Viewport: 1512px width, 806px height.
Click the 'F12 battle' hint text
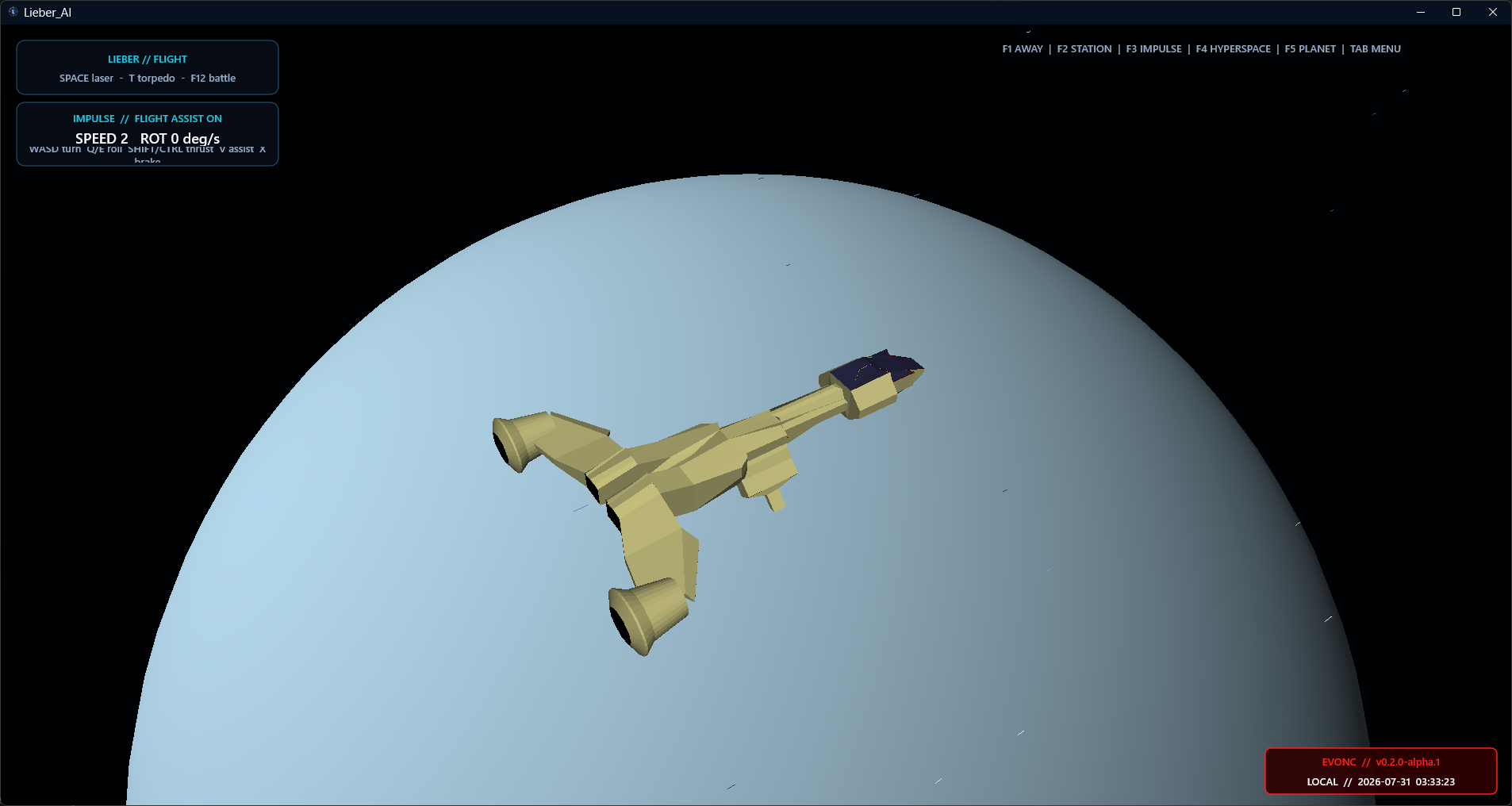click(213, 79)
